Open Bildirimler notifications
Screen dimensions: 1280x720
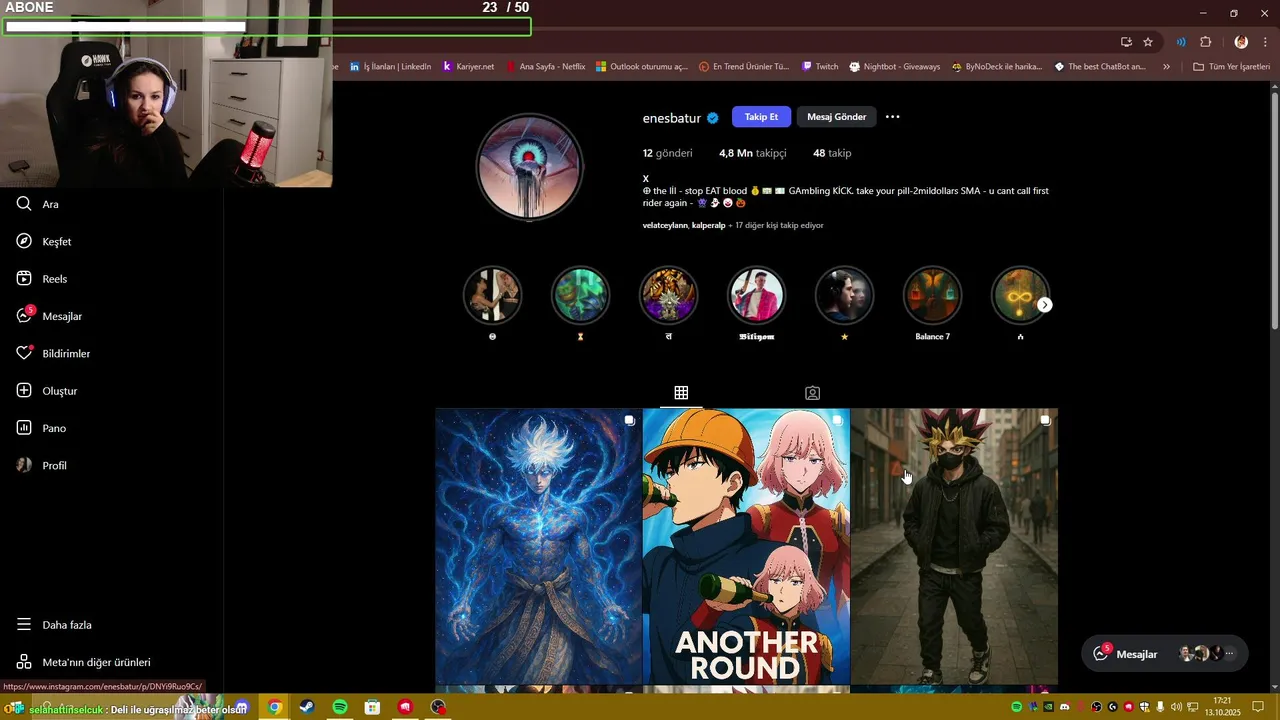[53, 353]
